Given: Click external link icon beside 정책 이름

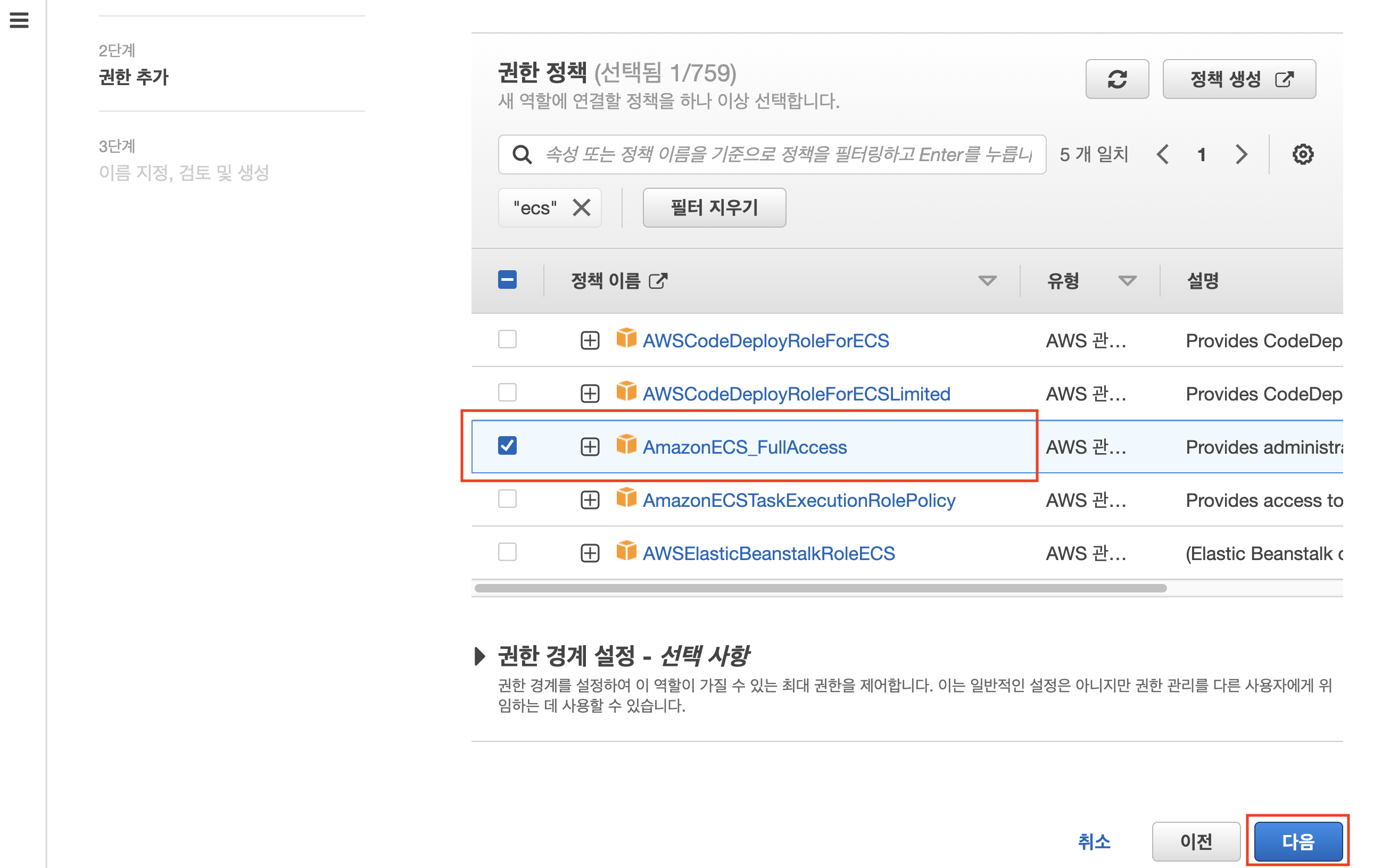Looking at the screenshot, I should (658, 281).
